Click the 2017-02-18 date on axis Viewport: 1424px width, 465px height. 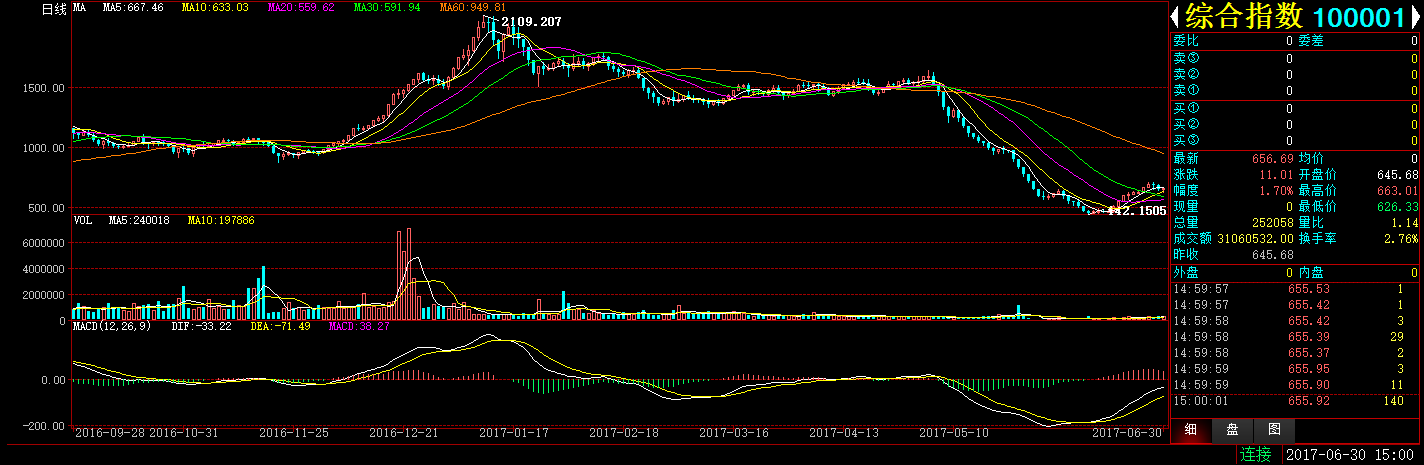[x=624, y=433]
